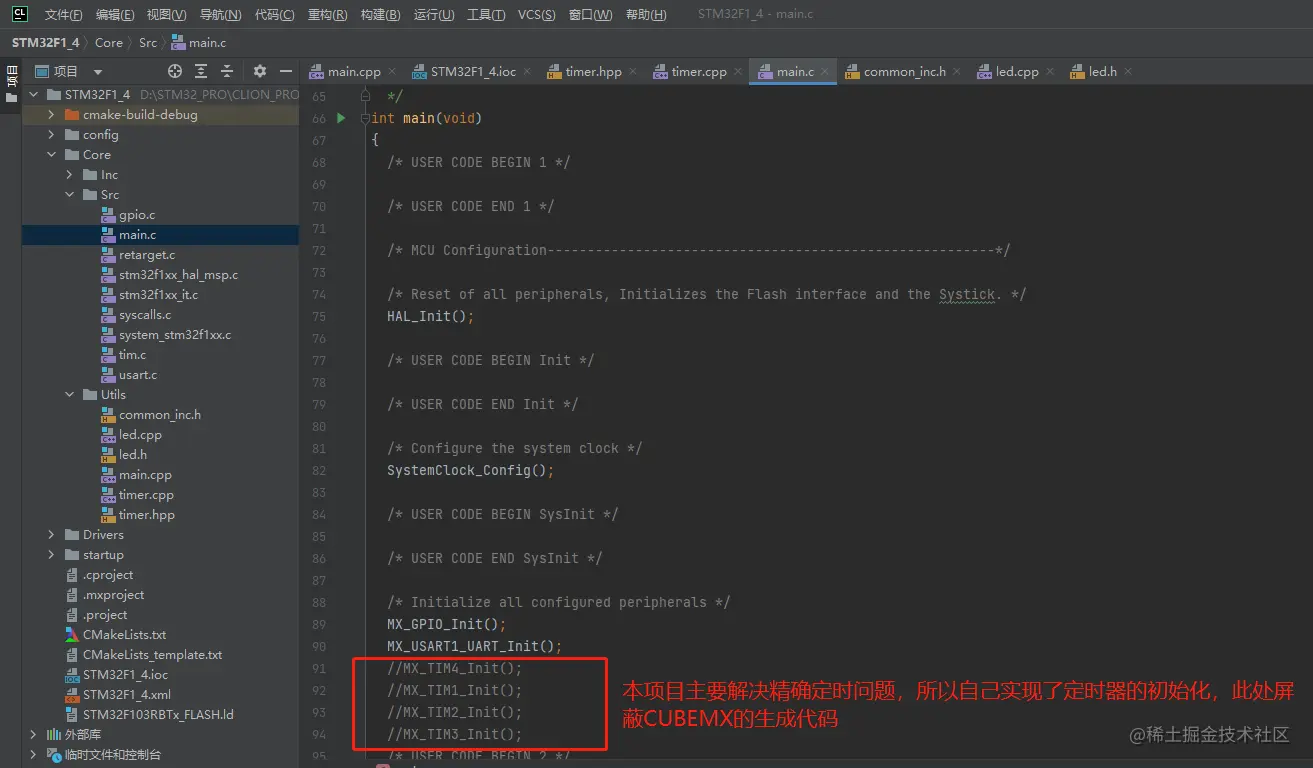This screenshot has width=1313, height=768.
Task: Select STM32F103RBTx_FLASH.ld in the project tree
Action: tap(160, 715)
